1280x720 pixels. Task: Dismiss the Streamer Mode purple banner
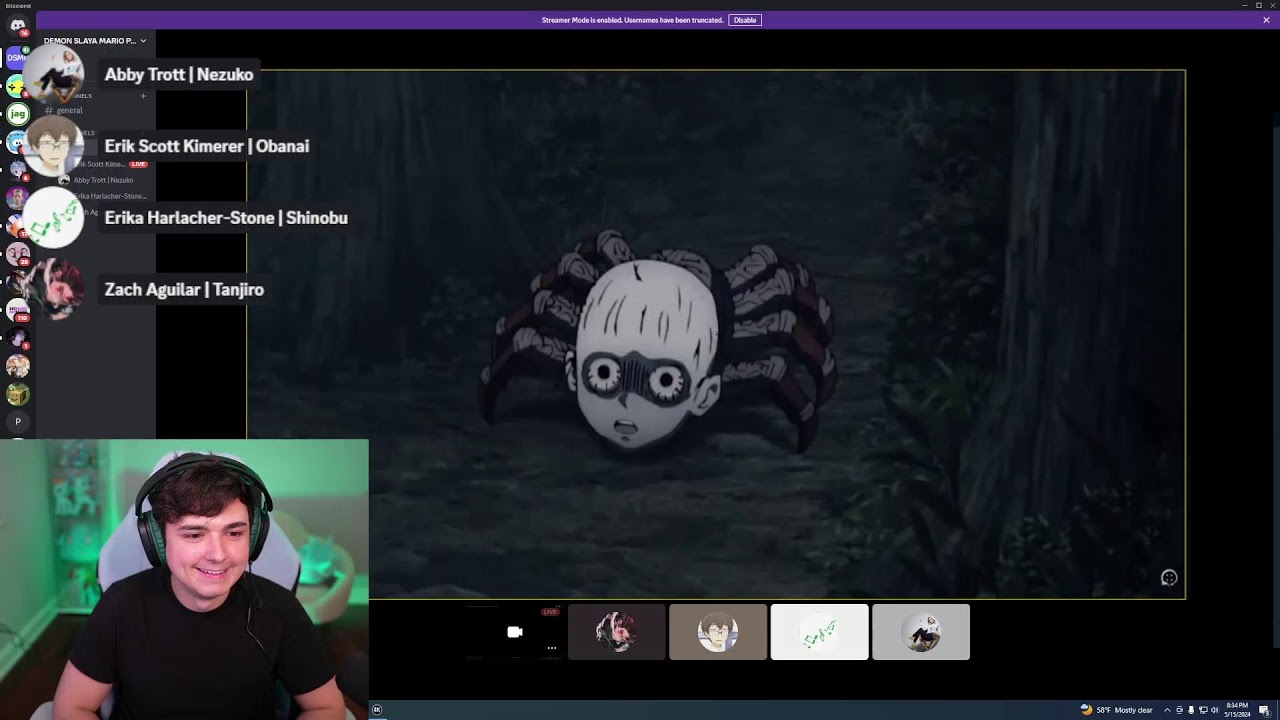click(1266, 20)
